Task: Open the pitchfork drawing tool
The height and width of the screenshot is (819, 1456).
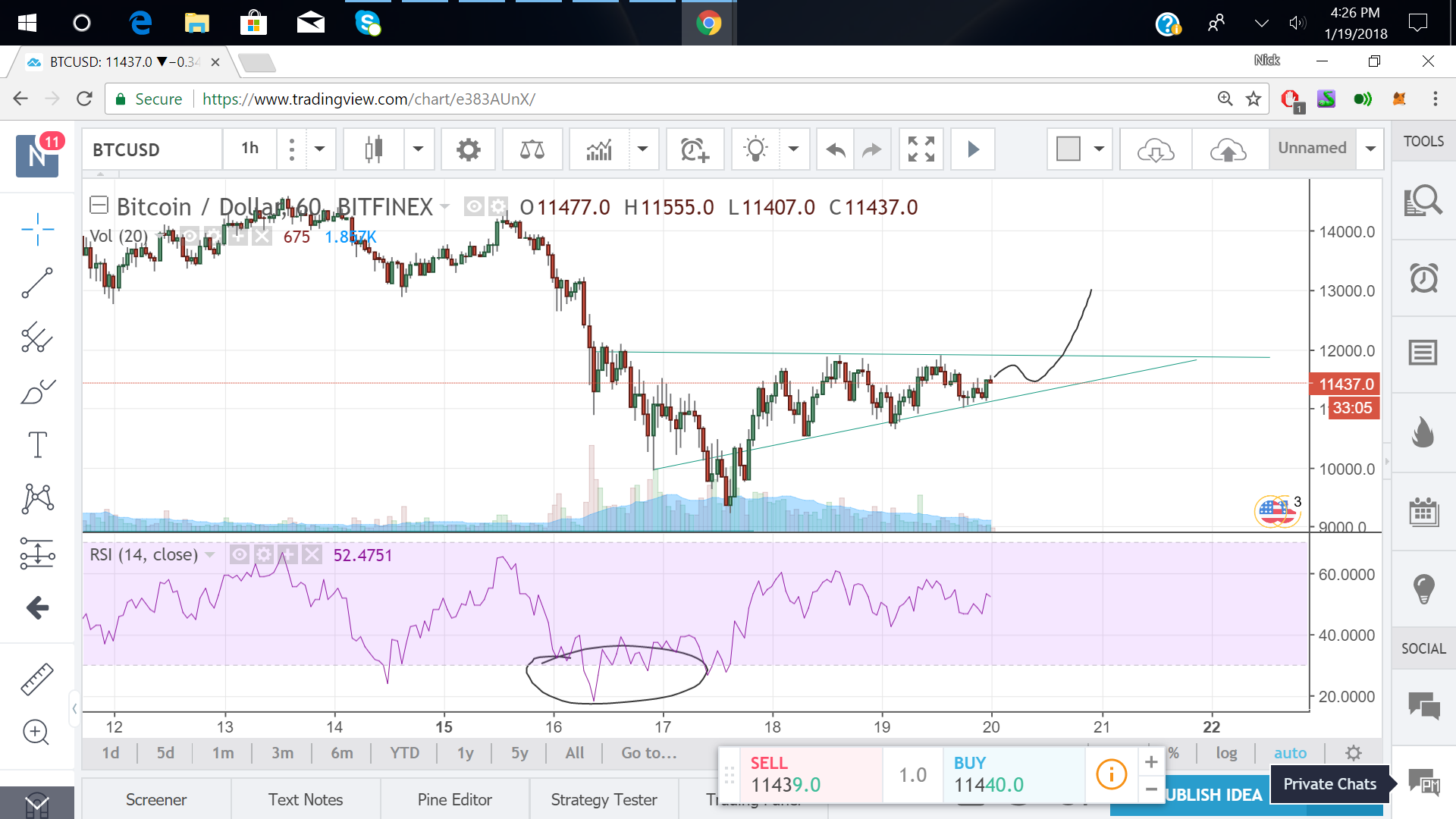Action: [37, 337]
